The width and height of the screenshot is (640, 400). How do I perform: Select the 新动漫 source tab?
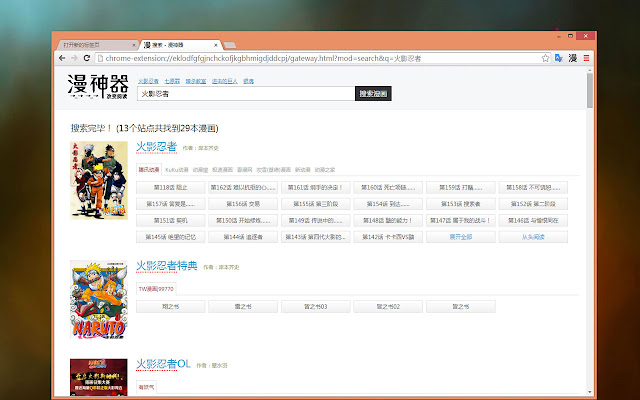point(303,170)
